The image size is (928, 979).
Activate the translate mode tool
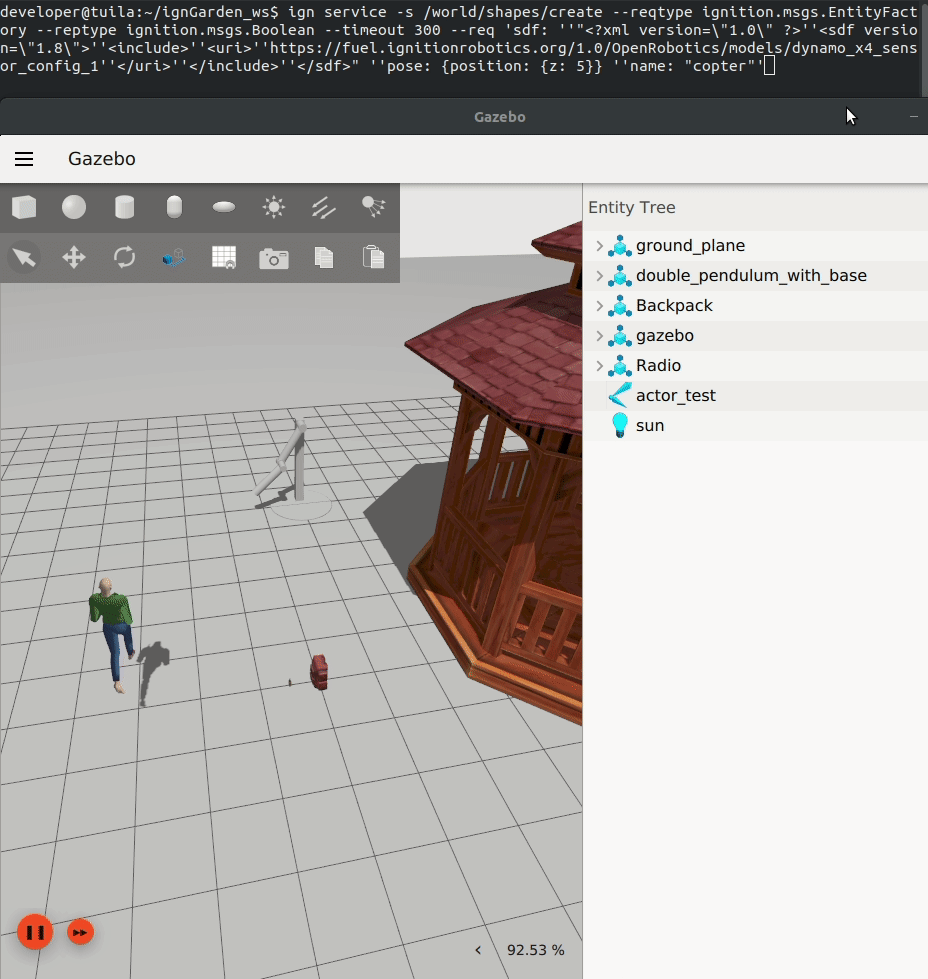(74, 257)
